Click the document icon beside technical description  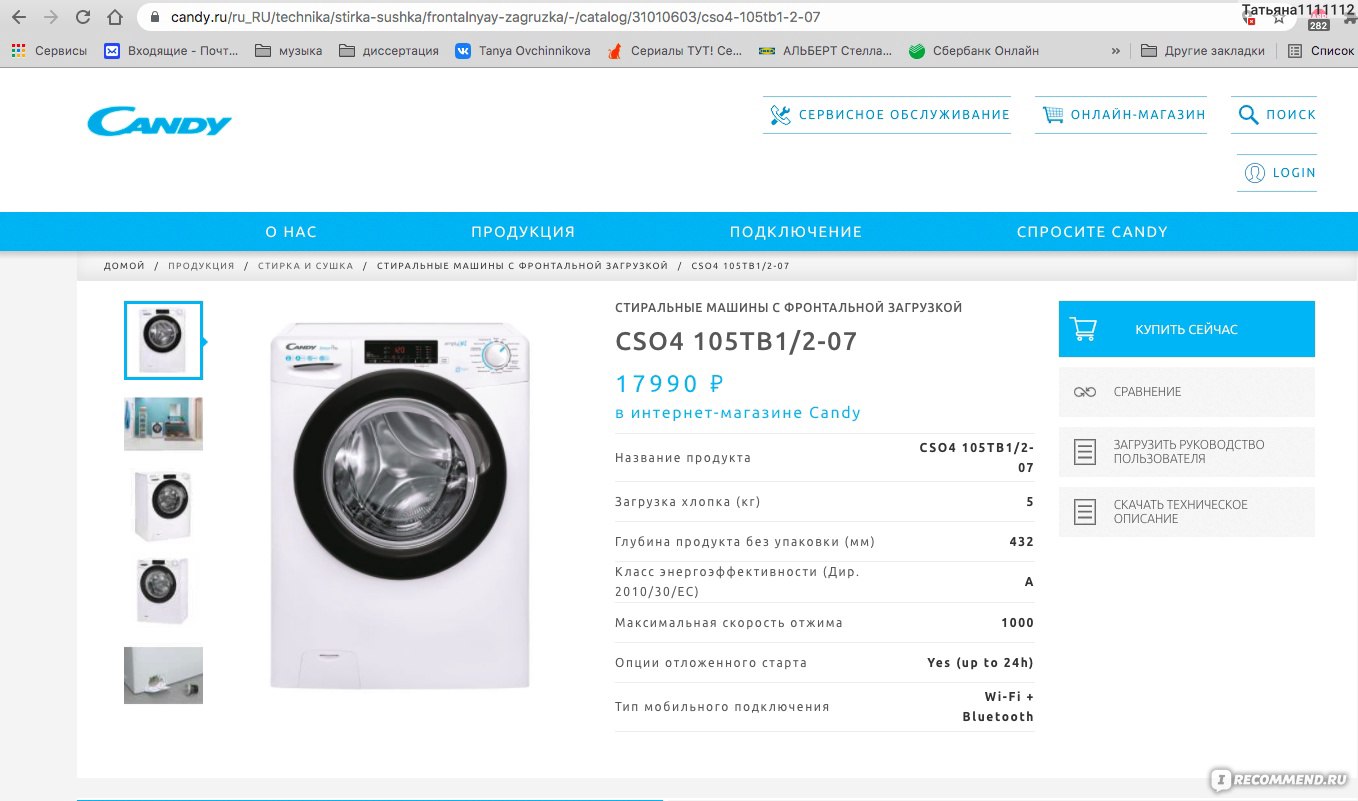(1085, 512)
